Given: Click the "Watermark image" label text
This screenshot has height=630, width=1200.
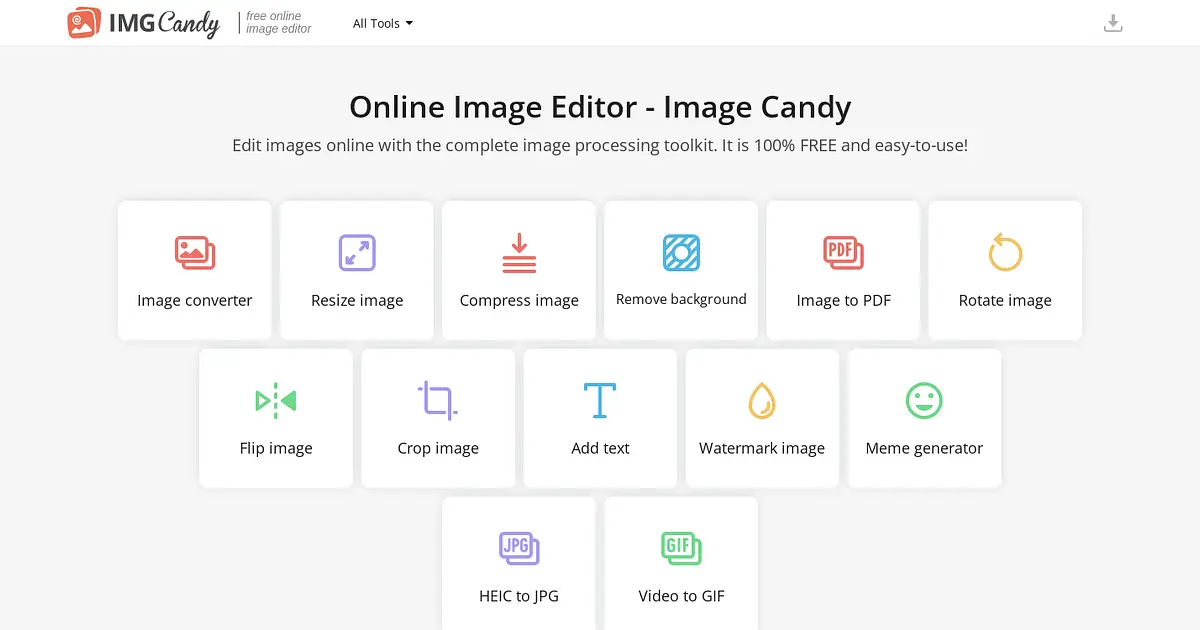Looking at the screenshot, I should pyautogui.click(x=762, y=448).
